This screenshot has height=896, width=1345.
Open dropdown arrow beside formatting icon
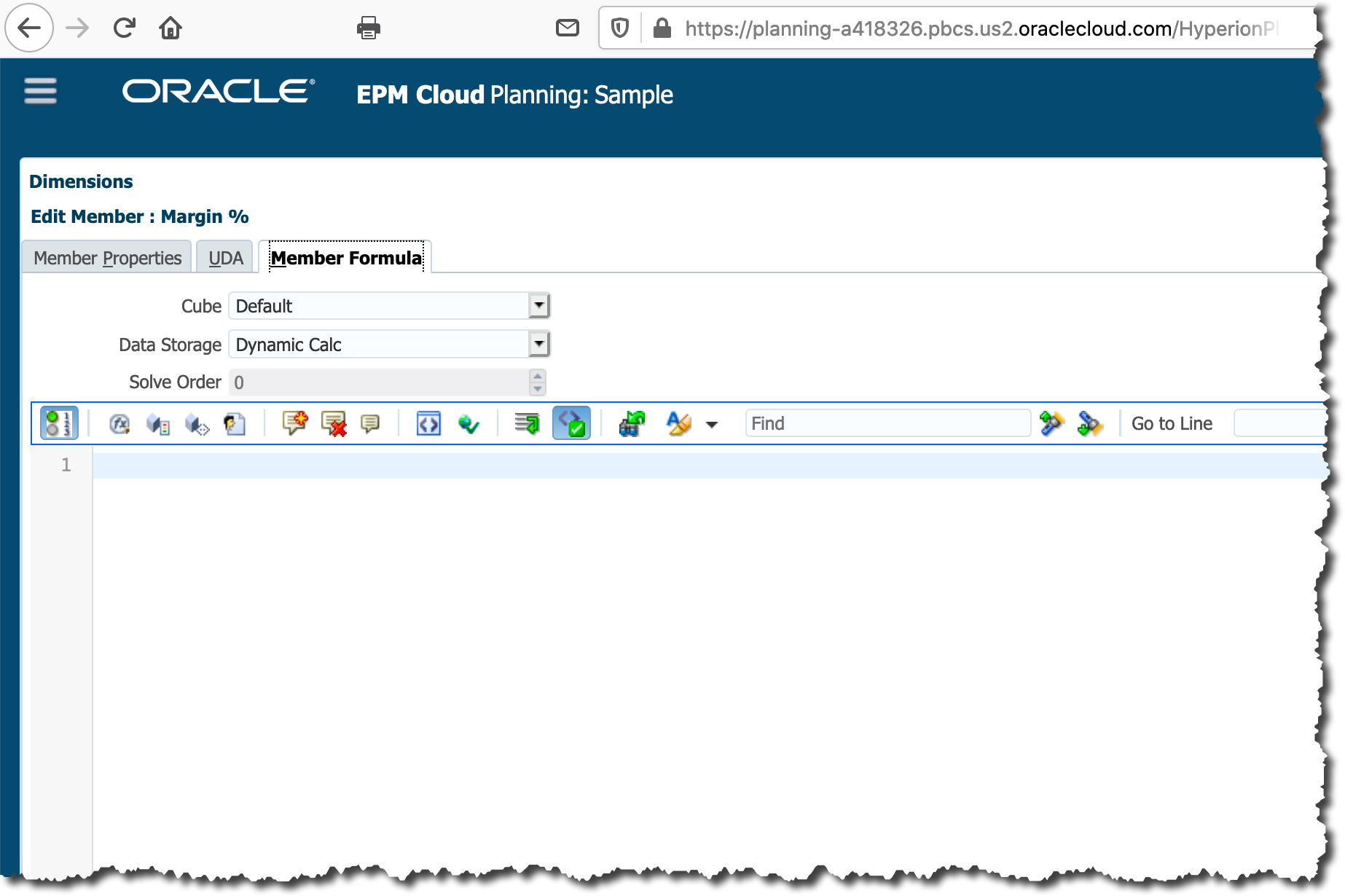712,425
